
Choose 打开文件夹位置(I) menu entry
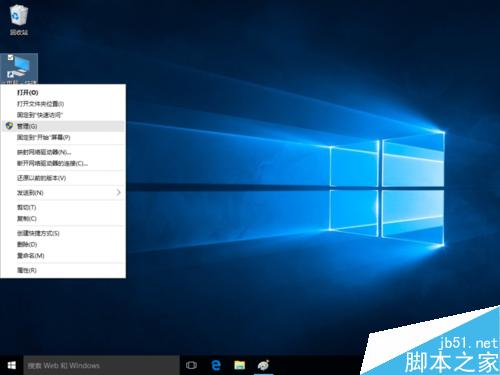pyautogui.click(x=63, y=104)
